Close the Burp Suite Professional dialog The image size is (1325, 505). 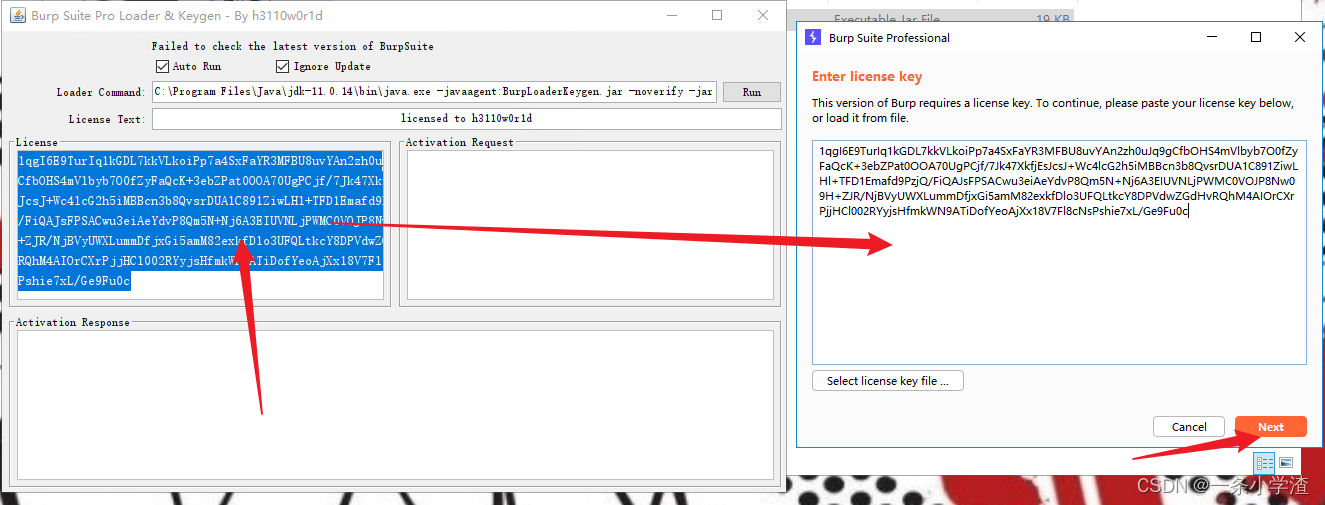1300,38
